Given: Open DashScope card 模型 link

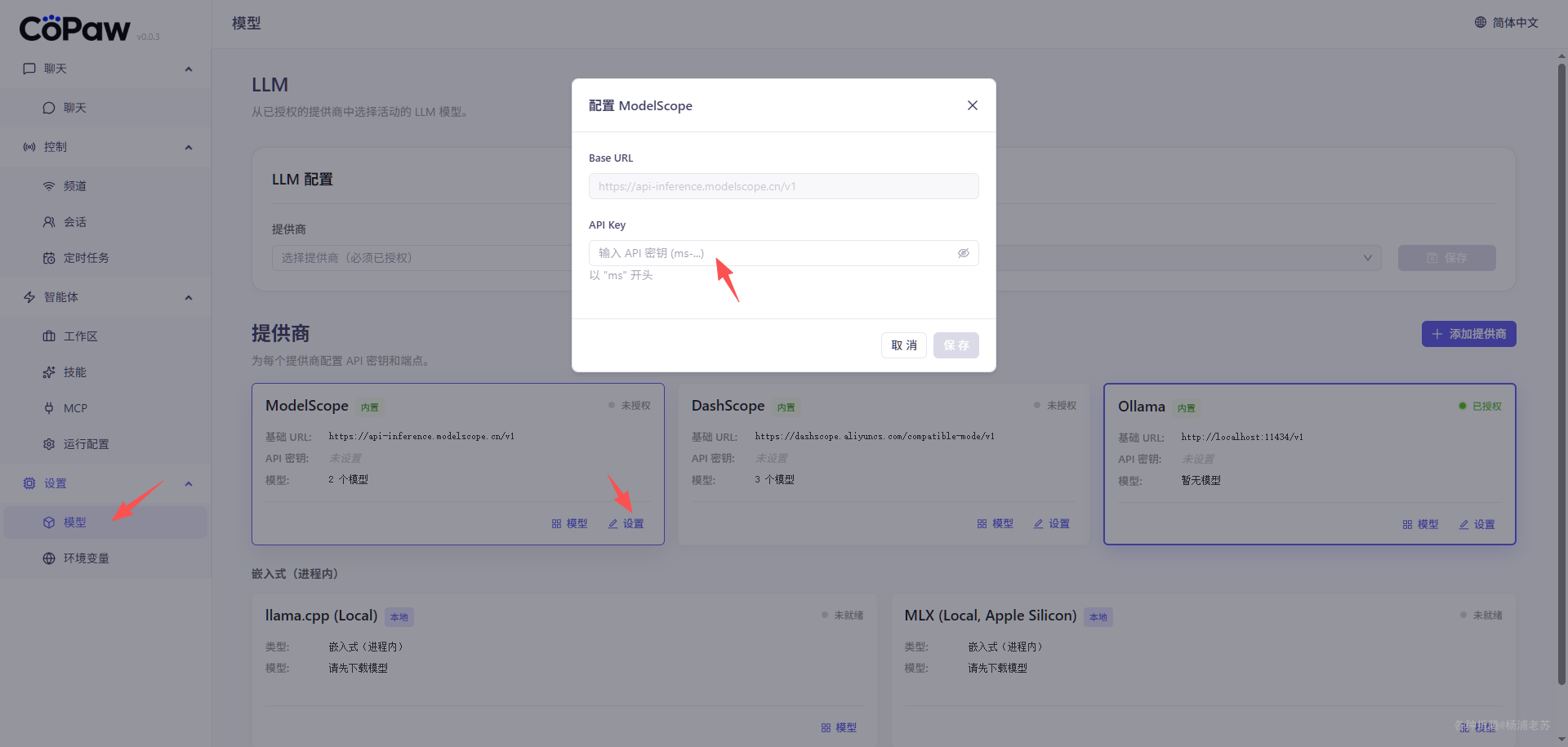Looking at the screenshot, I should tap(996, 523).
